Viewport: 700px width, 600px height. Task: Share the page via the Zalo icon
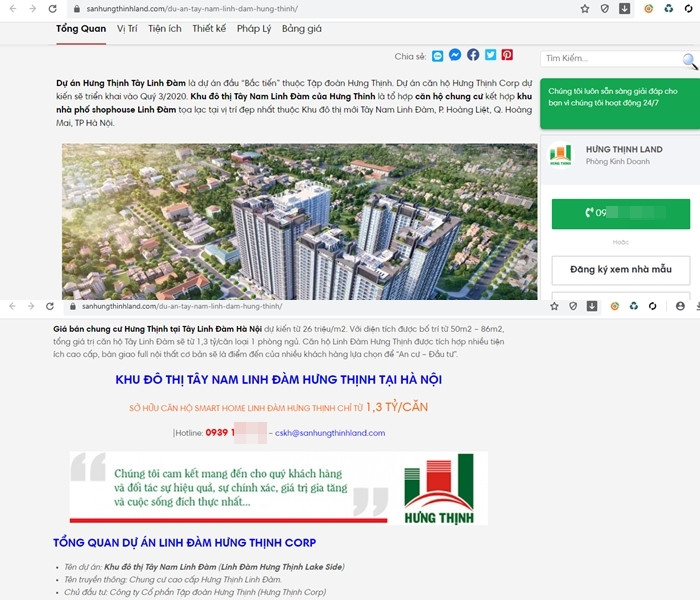[437, 55]
